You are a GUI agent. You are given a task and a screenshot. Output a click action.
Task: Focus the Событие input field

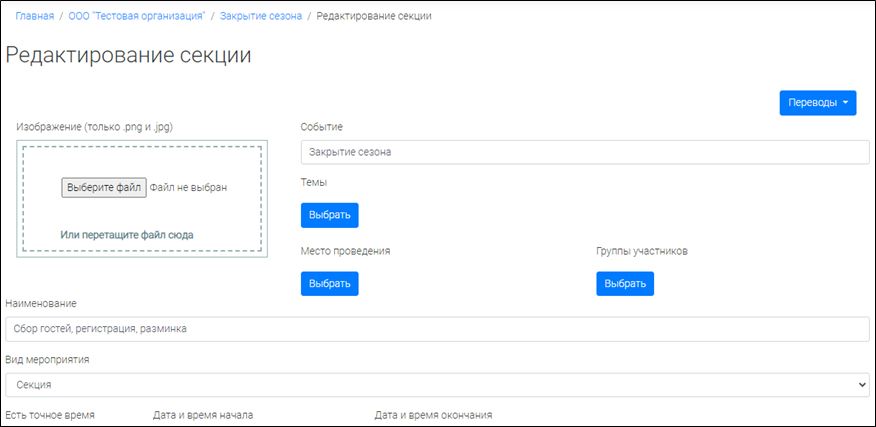(584, 152)
